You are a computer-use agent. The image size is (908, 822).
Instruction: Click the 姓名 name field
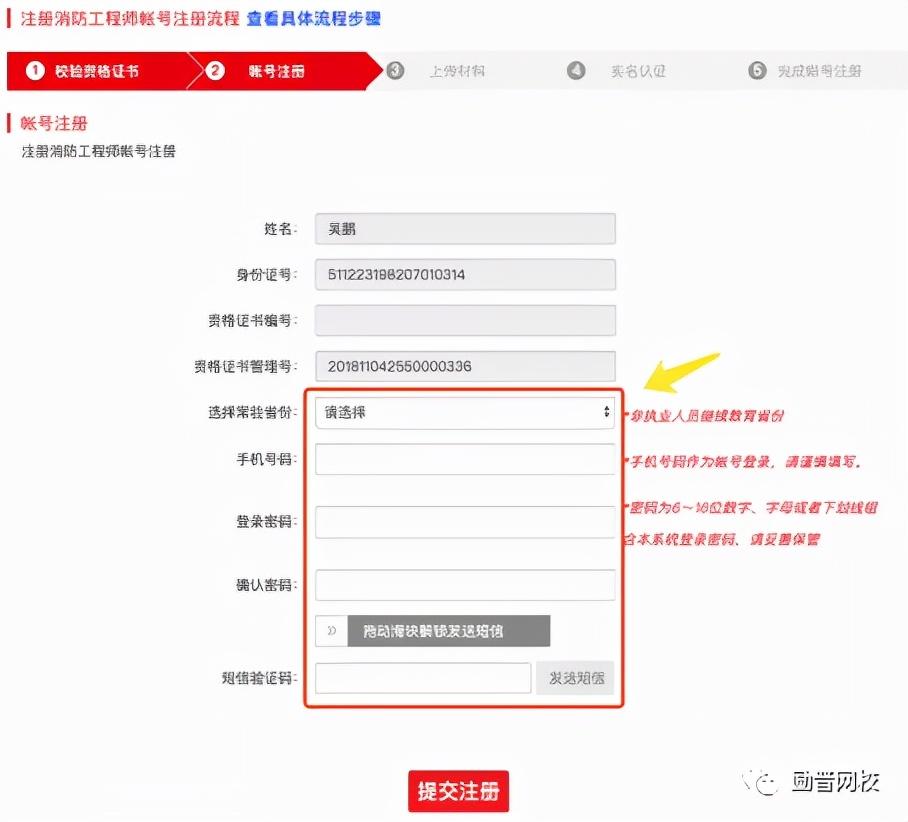click(465, 229)
